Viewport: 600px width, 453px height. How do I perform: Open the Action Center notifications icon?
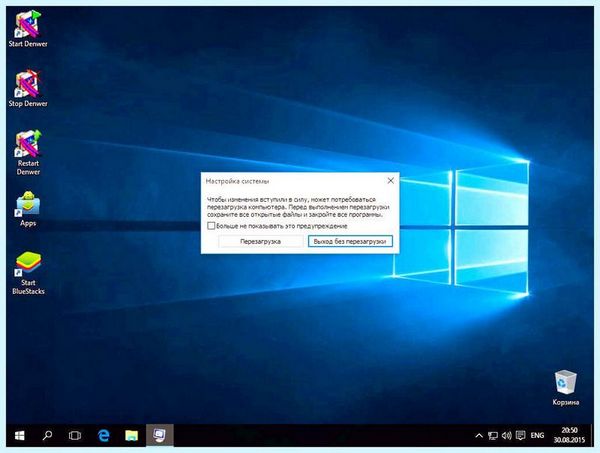520,435
